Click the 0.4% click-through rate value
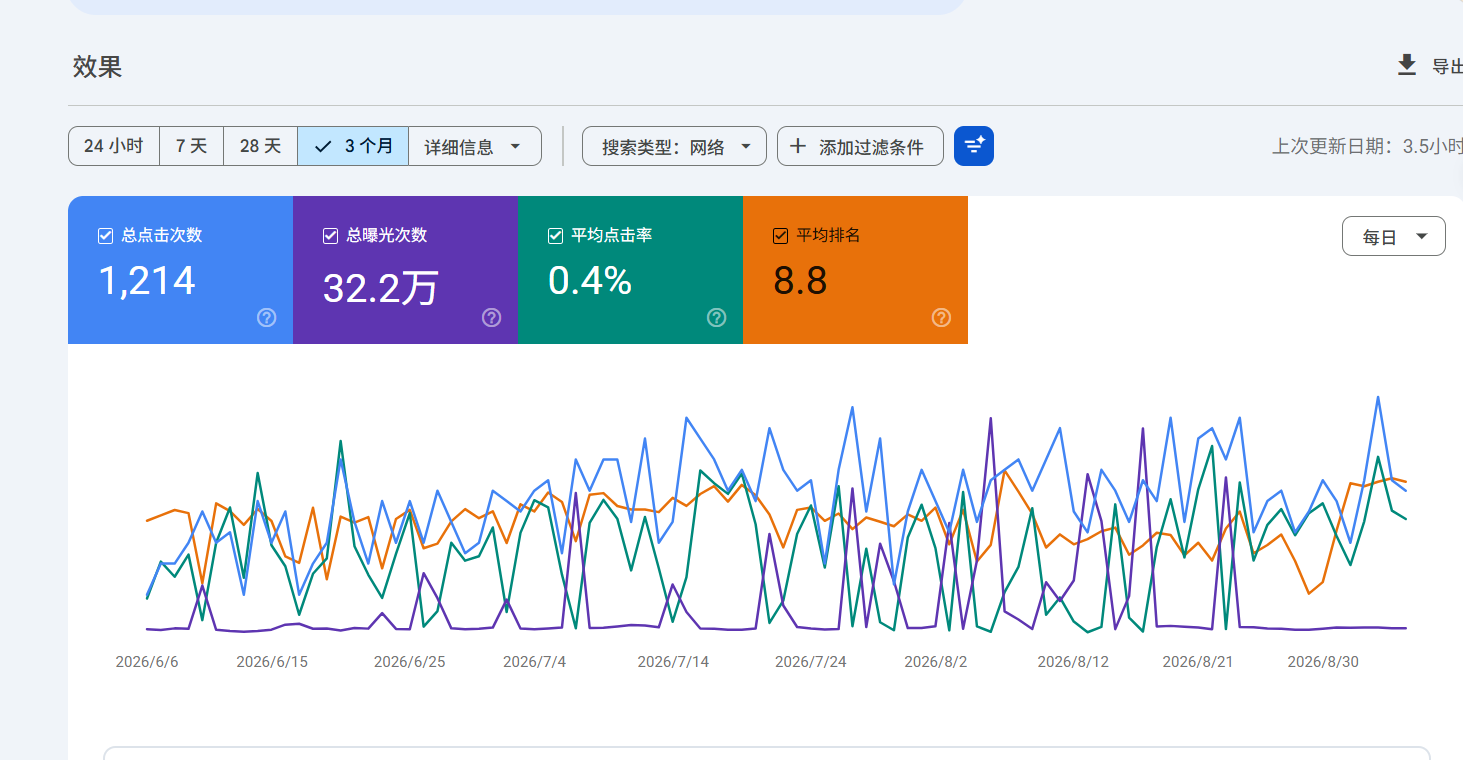Image resolution: width=1463 pixels, height=760 pixels. point(590,281)
